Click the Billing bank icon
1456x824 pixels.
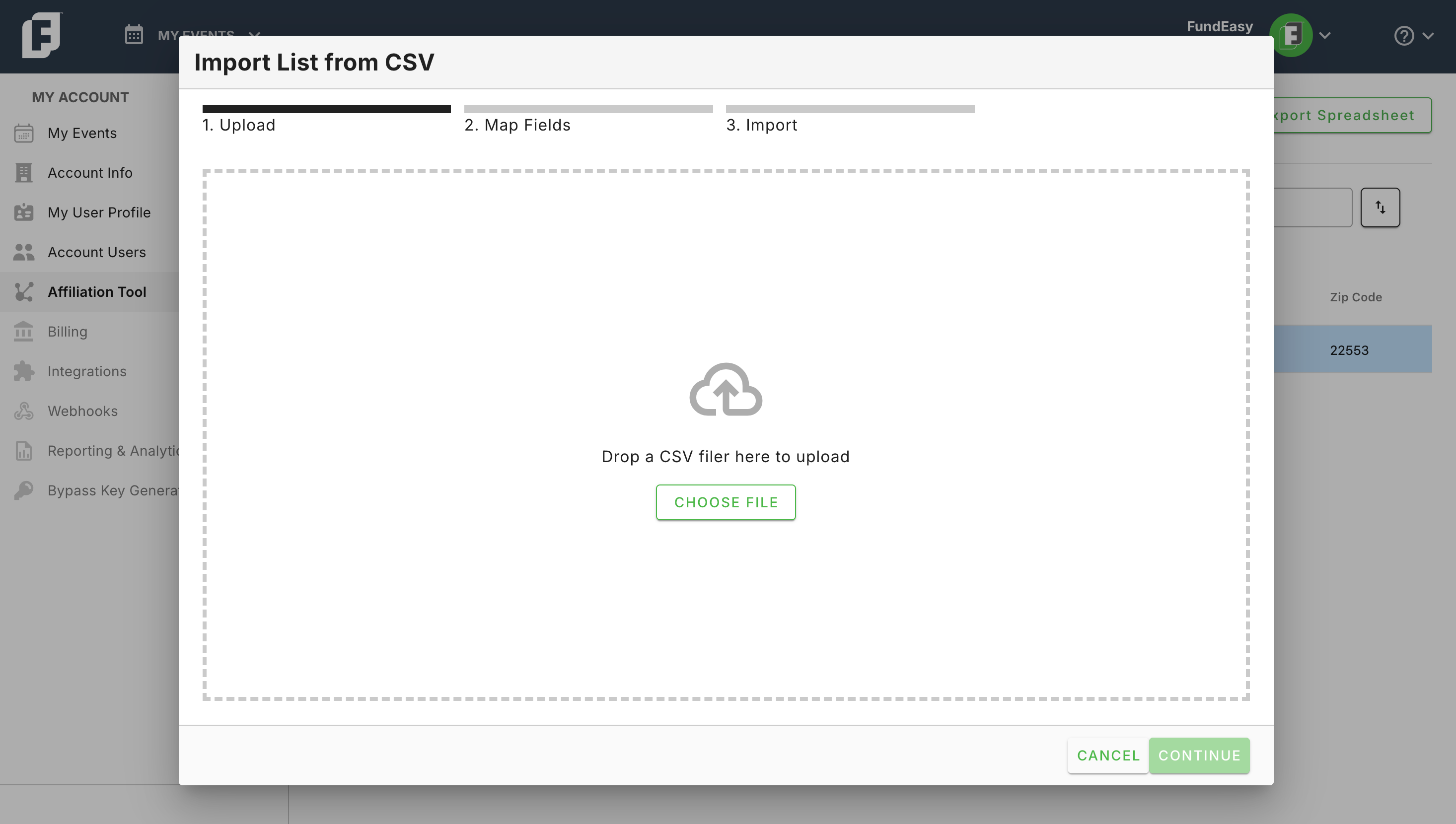coord(24,331)
